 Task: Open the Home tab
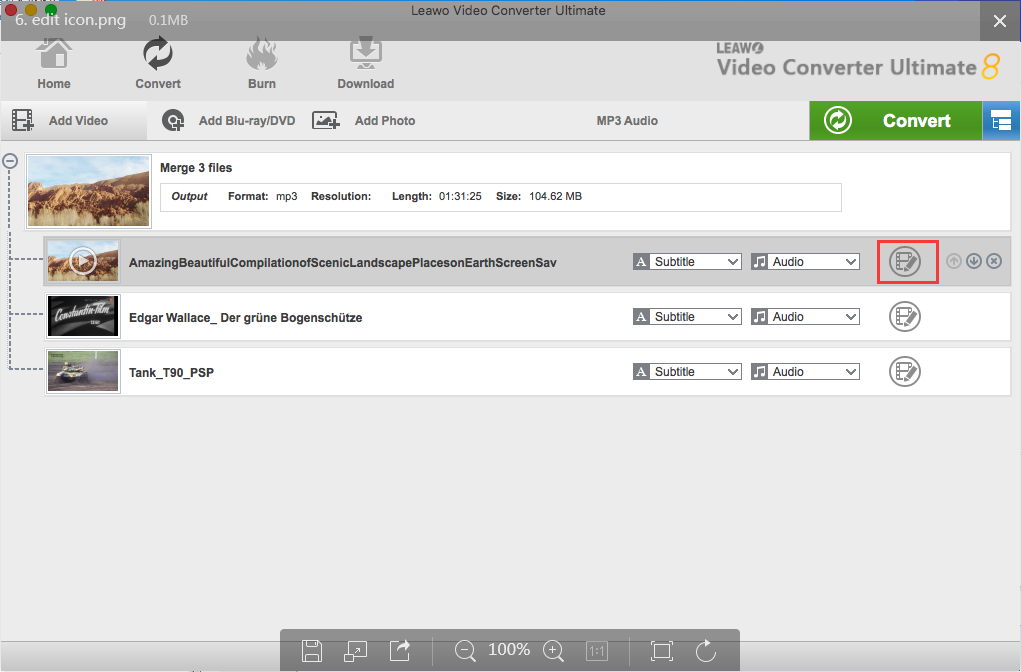click(x=54, y=64)
